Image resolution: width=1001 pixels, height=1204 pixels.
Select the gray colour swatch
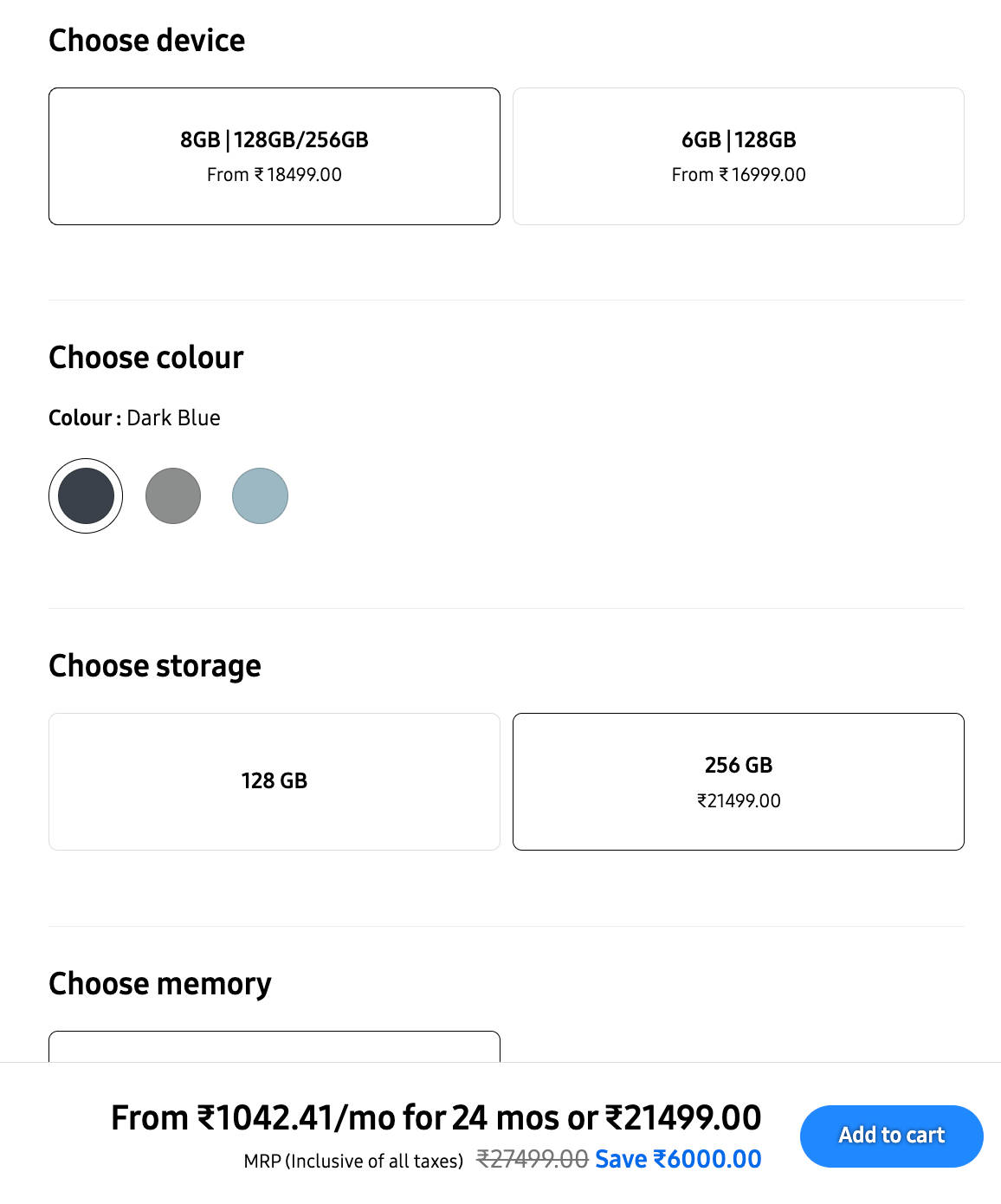click(173, 495)
